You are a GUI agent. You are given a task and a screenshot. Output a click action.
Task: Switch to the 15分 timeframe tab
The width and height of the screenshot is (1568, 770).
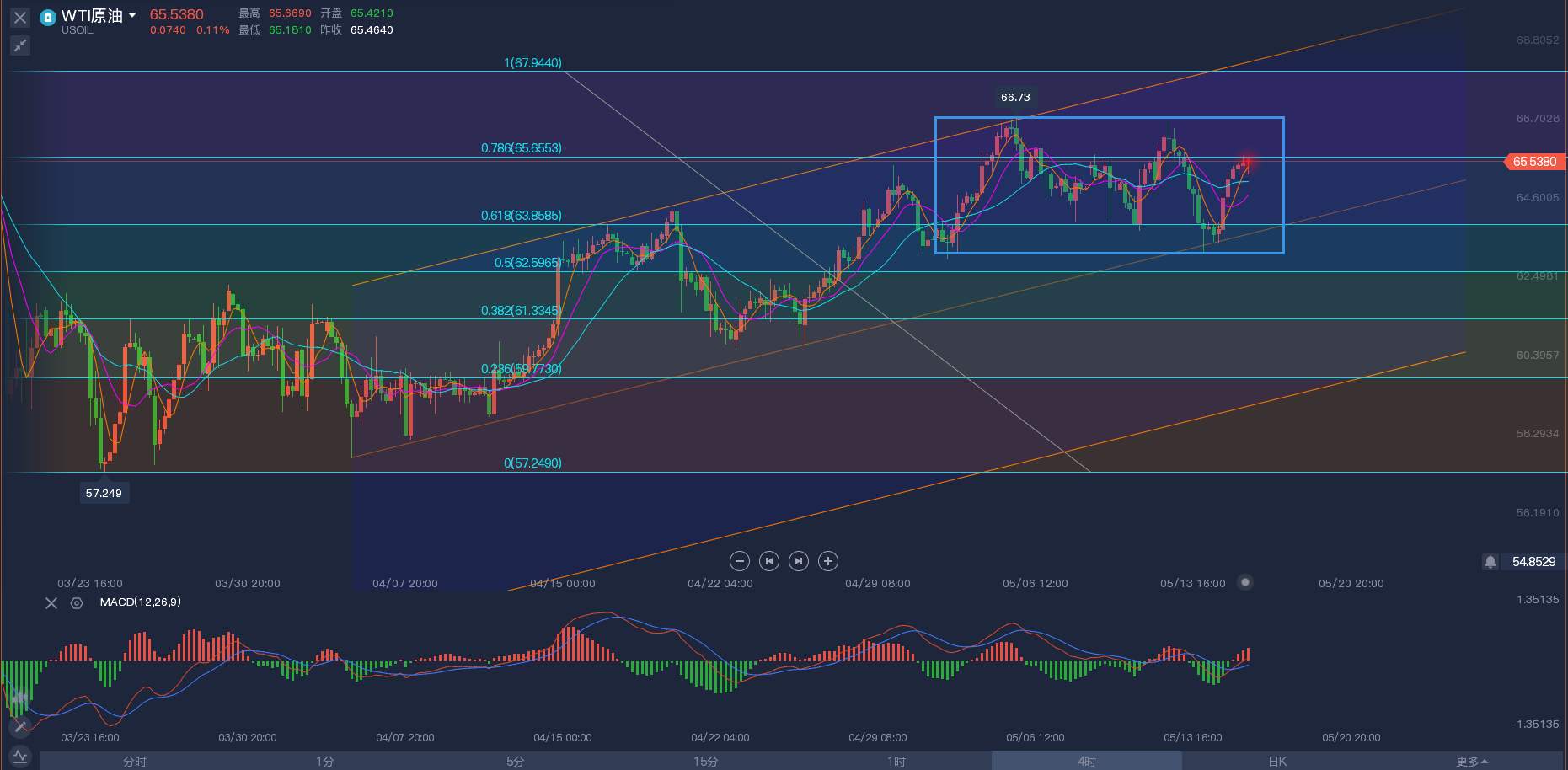[x=706, y=762]
